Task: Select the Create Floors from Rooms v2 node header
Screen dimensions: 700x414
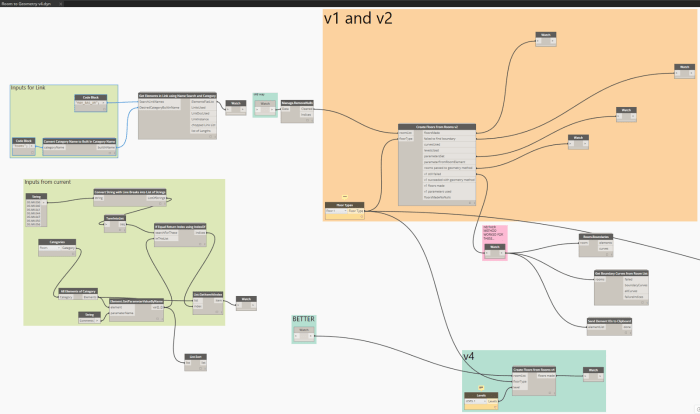Action: click(435, 128)
